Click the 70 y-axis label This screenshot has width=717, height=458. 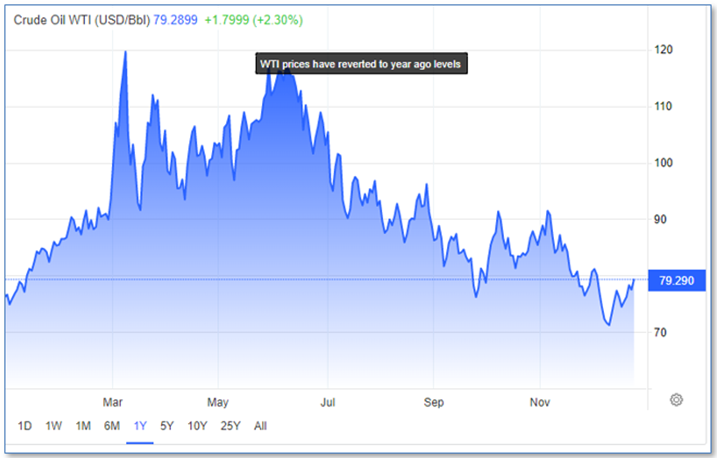660,332
